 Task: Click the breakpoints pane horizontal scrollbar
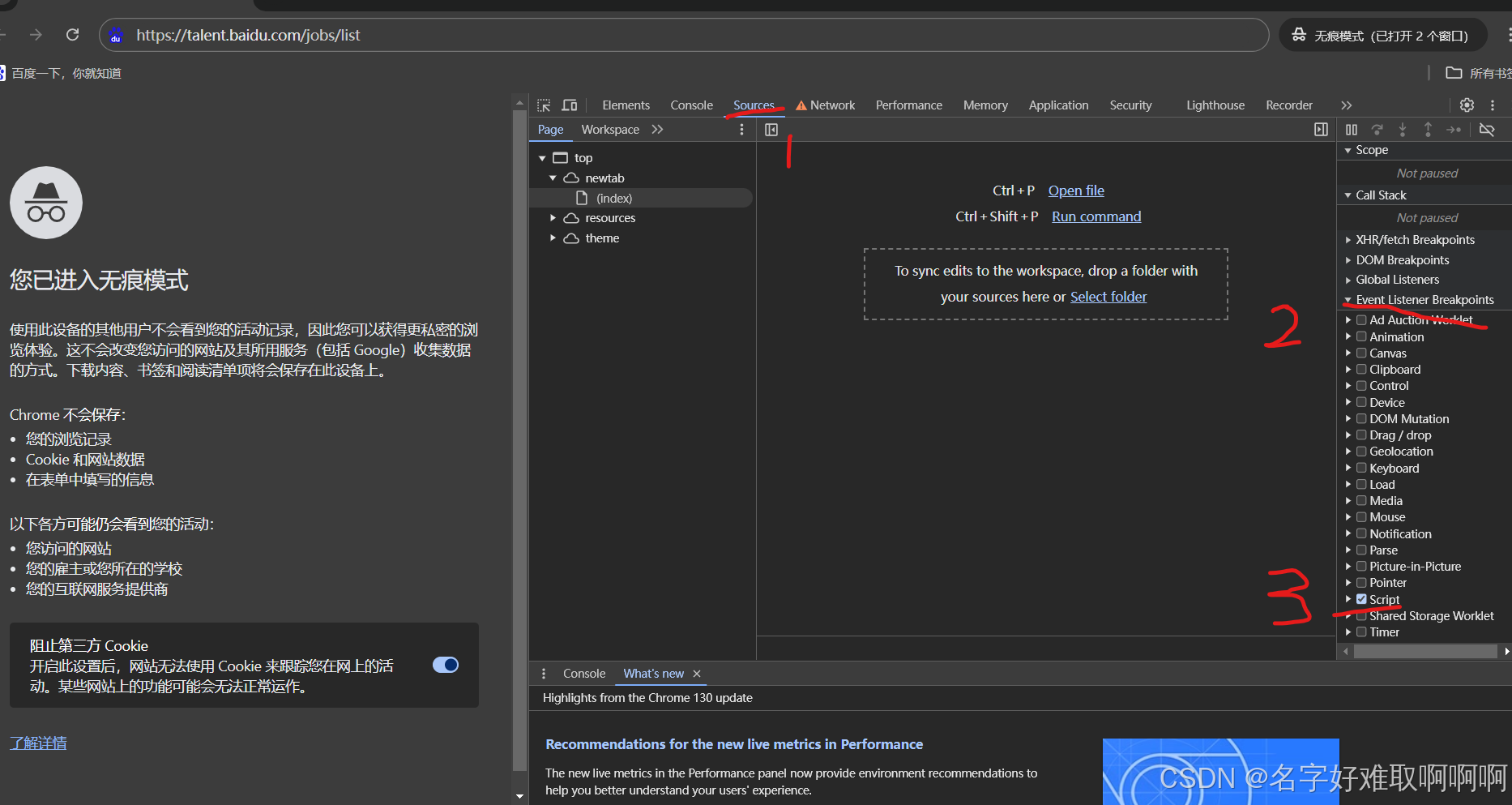tap(1424, 651)
